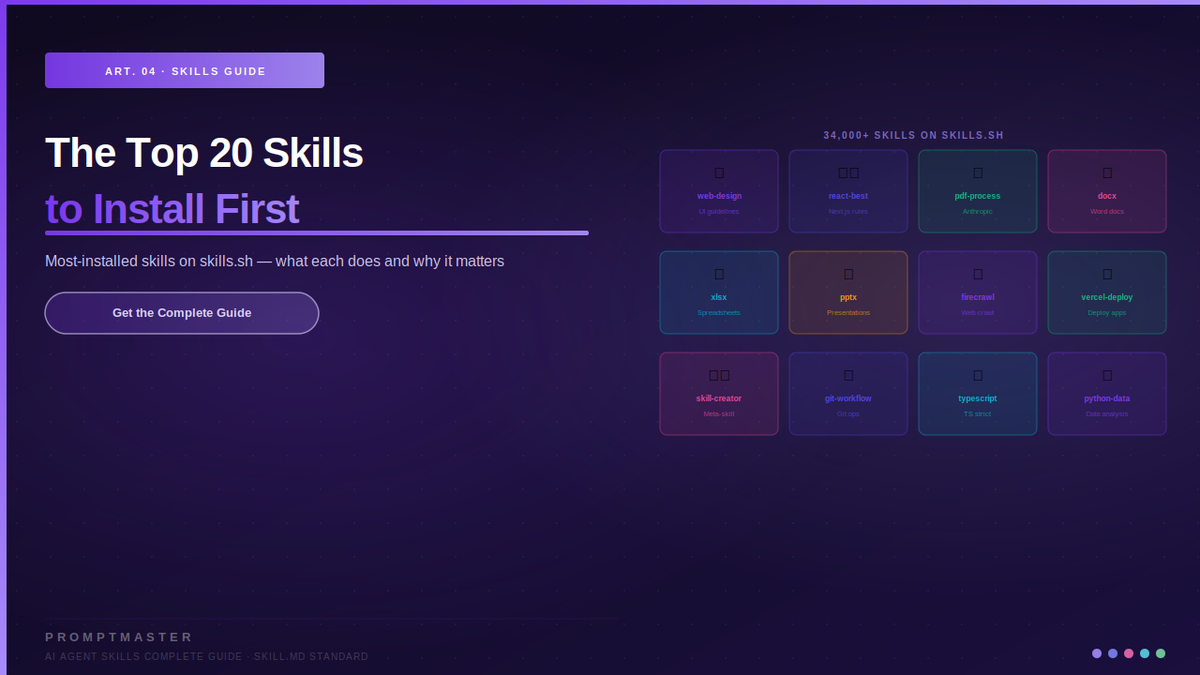Open the skill-creator skill card
The image size is (1200, 675).
point(719,393)
